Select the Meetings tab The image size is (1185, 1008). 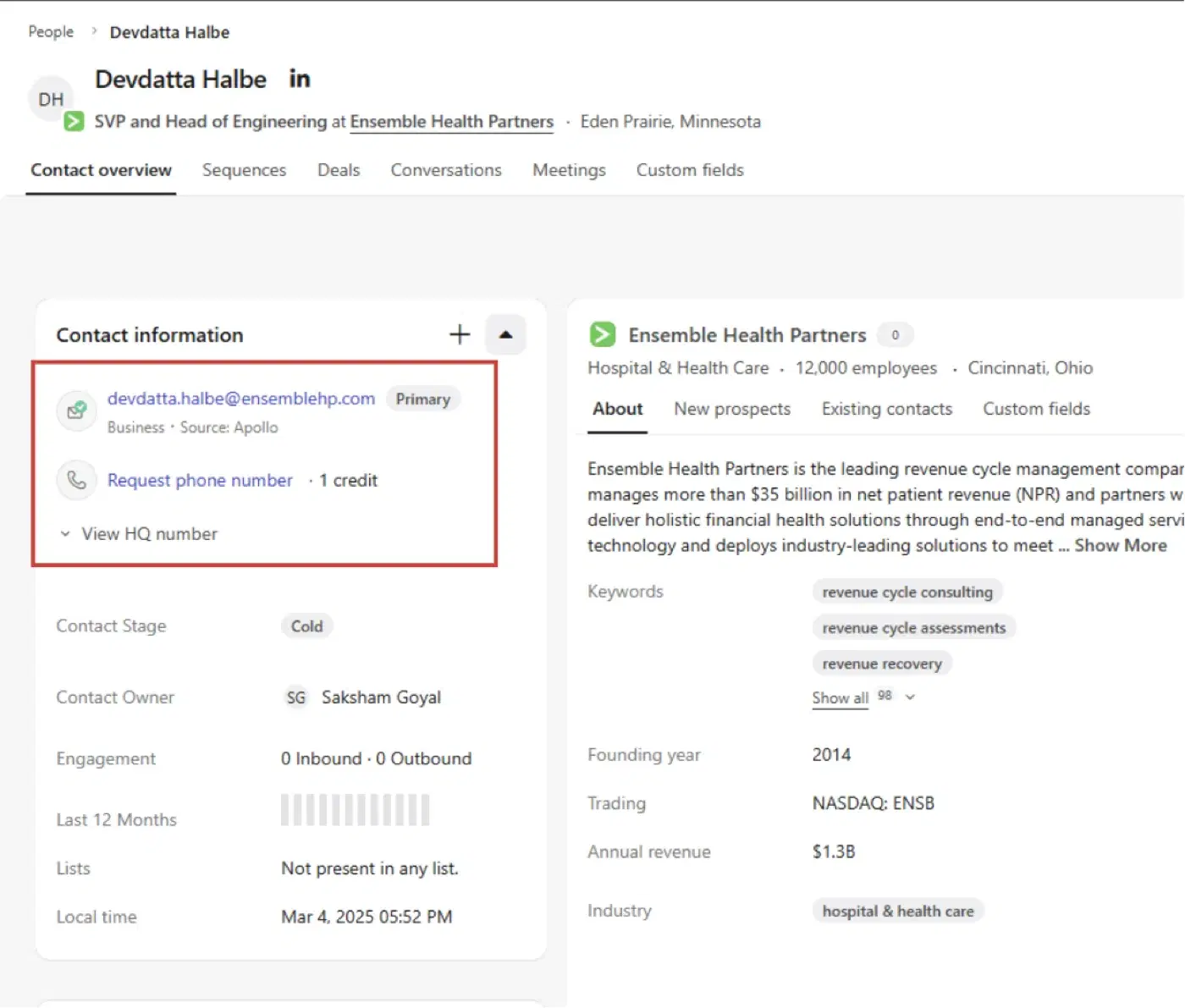(570, 170)
